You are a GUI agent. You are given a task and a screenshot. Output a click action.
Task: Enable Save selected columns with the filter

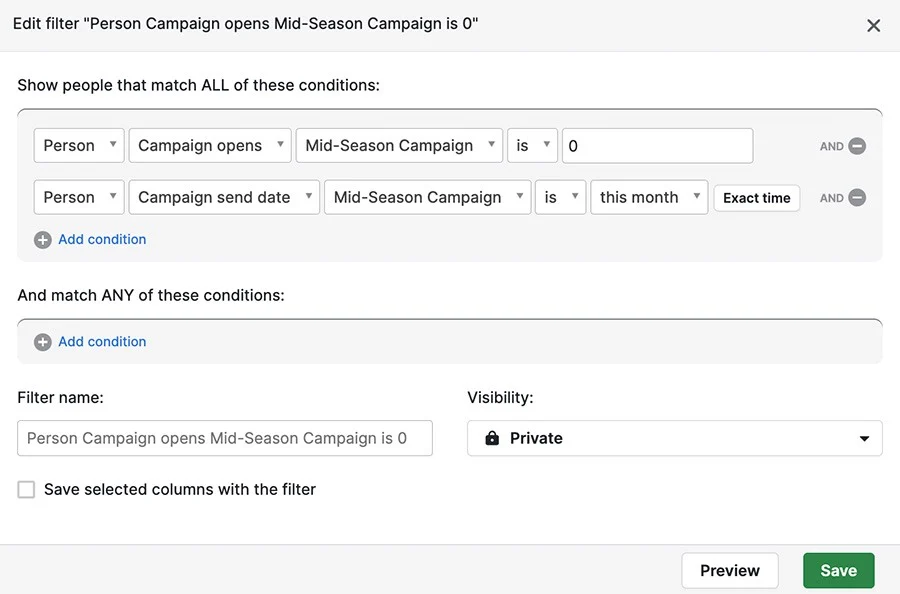click(26, 490)
